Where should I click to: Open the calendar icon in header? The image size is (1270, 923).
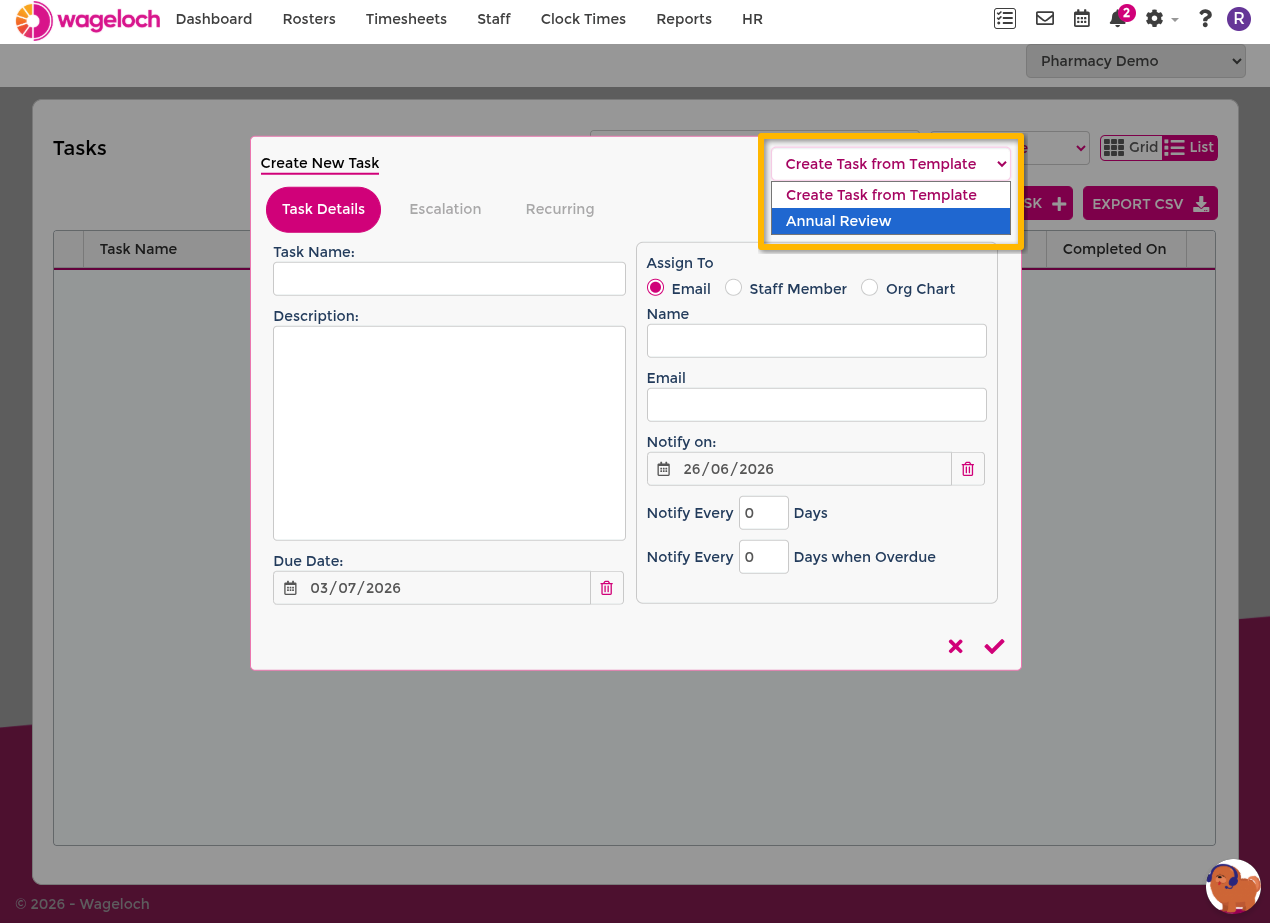pos(1081,18)
